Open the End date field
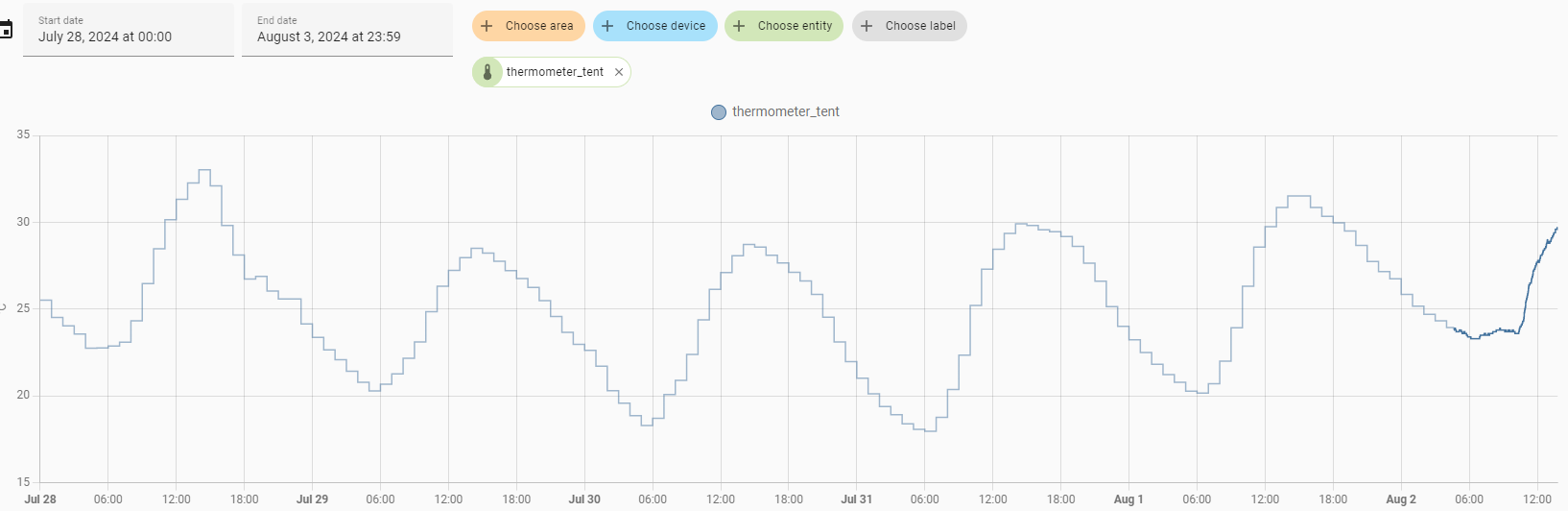The width and height of the screenshot is (1568, 511). coord(347,30)
